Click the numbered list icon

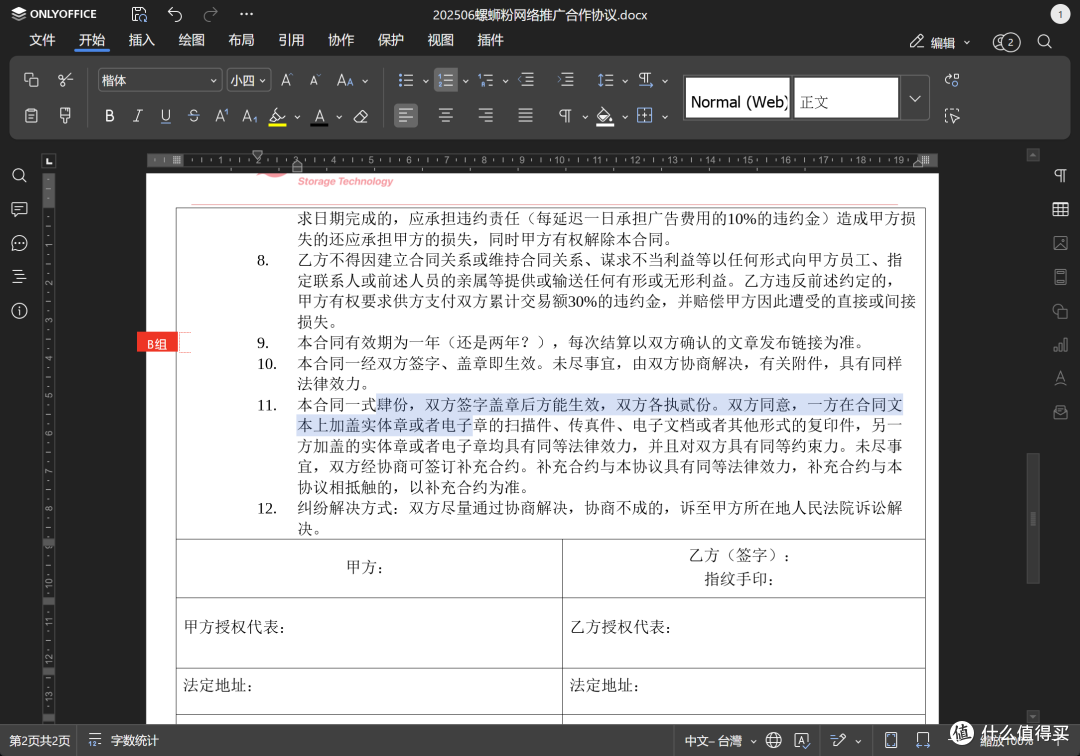pos(446,80)
